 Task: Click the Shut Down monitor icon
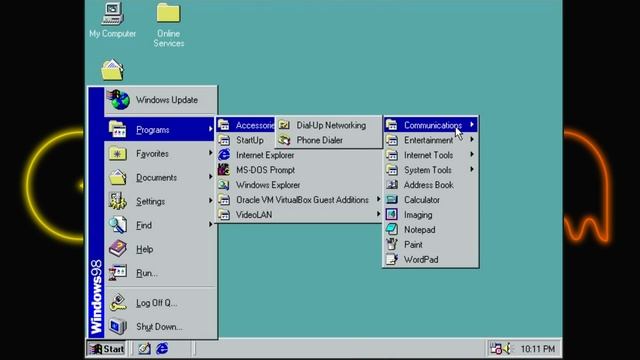click(x=118, y=326)
